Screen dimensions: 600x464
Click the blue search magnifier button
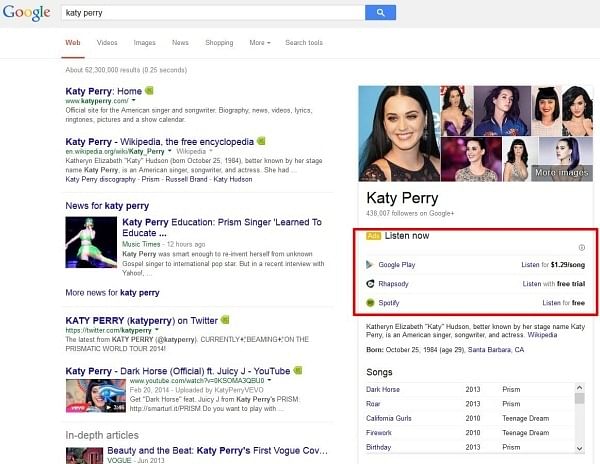(380, 13)
